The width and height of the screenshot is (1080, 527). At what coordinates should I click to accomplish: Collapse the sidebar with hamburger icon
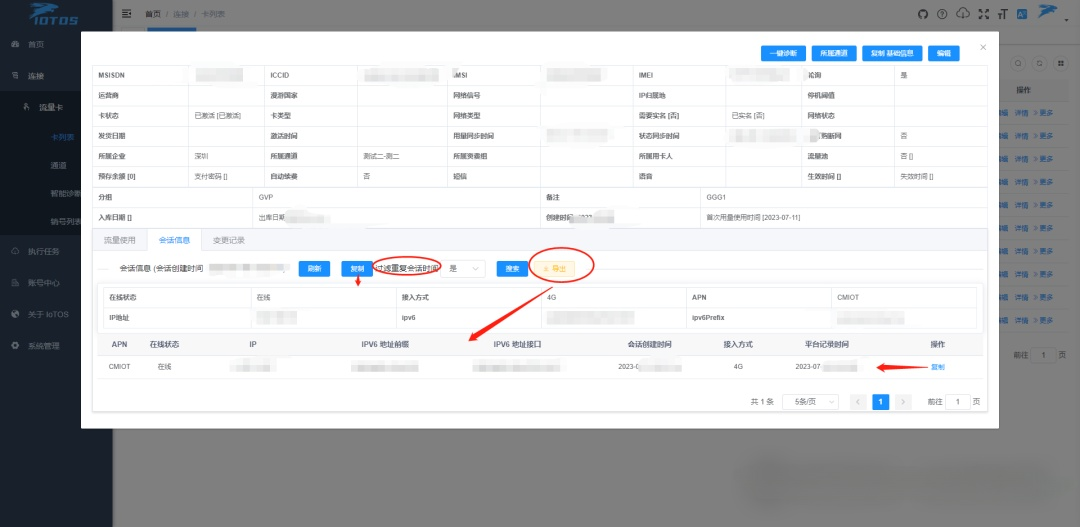tap(126, 13)
